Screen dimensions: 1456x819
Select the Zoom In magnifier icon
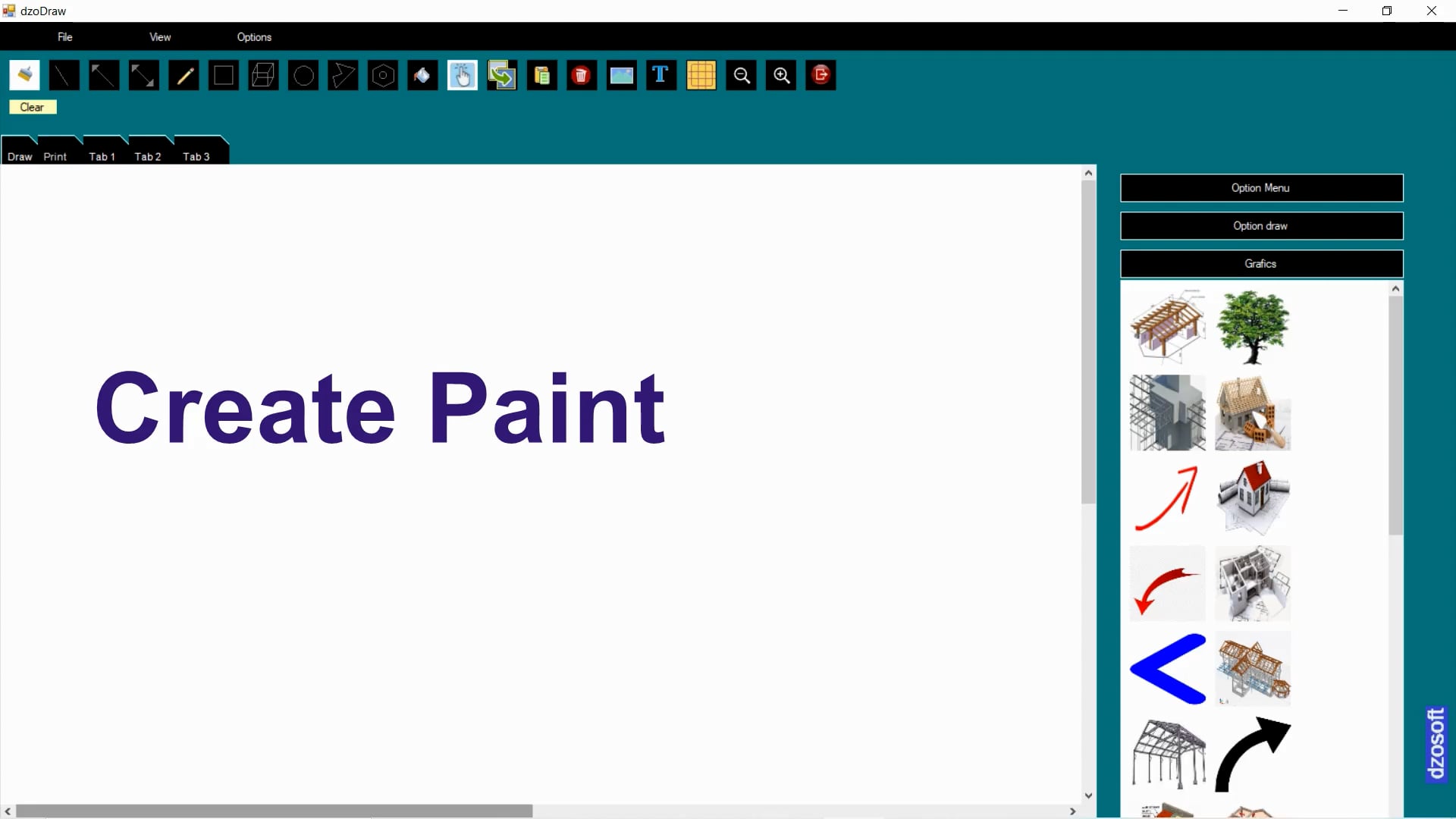780,75
